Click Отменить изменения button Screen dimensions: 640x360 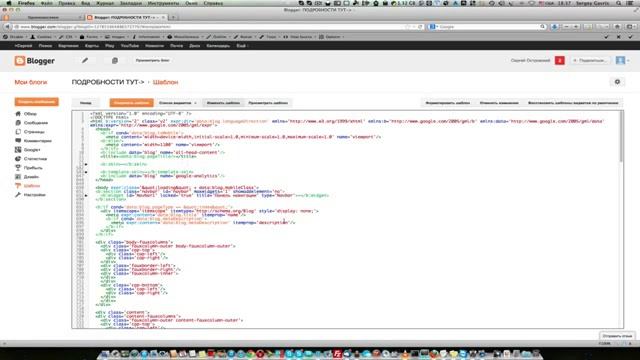499,103
